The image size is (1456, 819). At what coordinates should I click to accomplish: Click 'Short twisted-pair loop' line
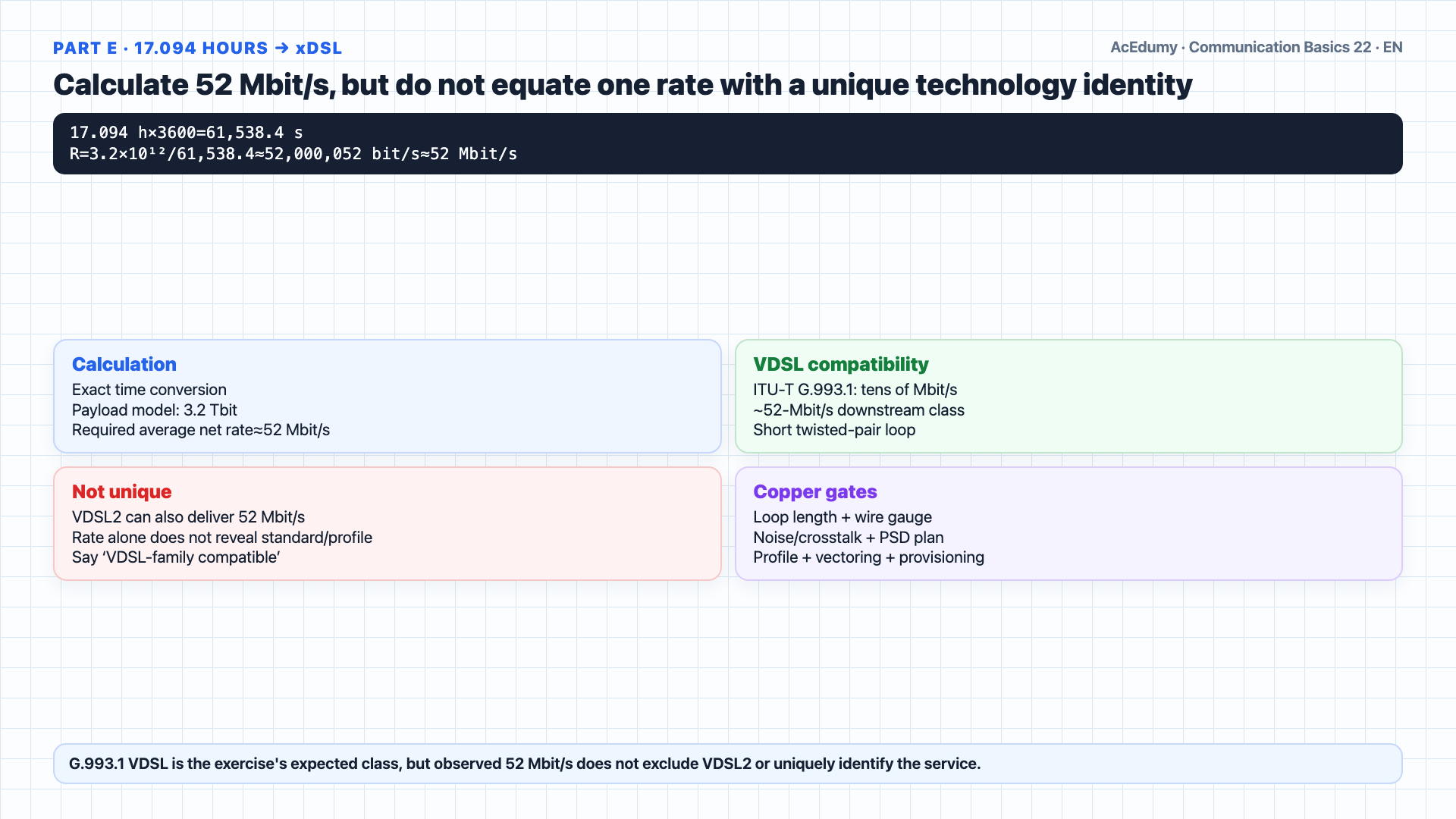click(834, 430)
